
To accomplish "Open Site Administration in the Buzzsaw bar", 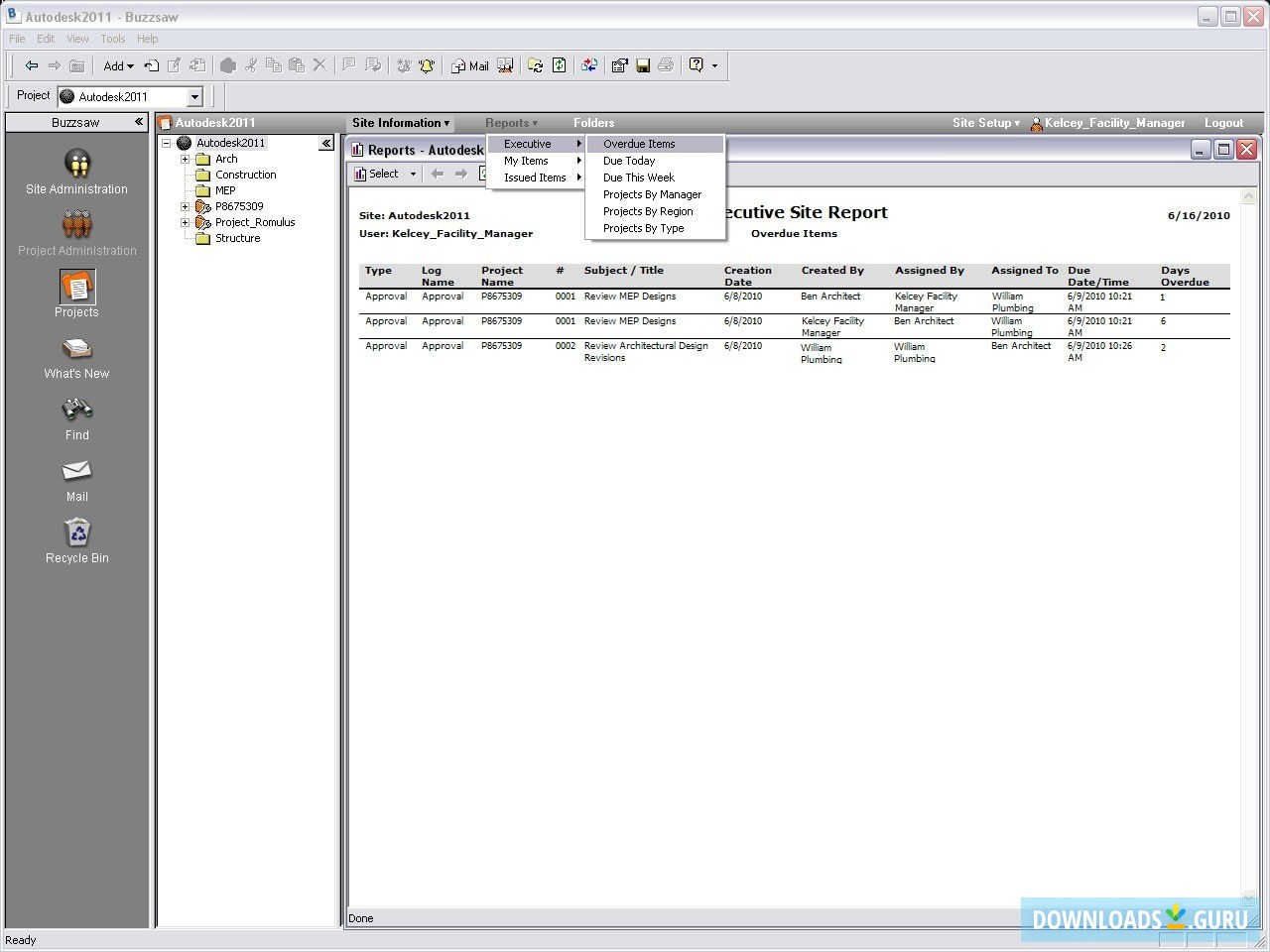I will (x=77, y=164).
